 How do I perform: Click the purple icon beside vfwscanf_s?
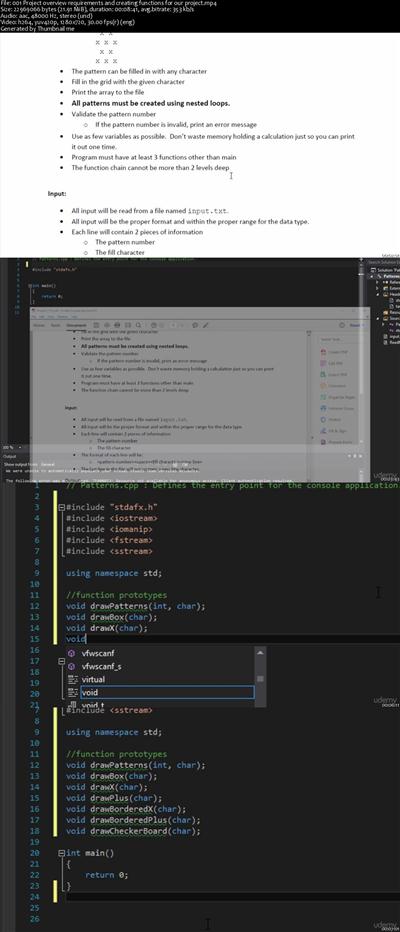72,666
